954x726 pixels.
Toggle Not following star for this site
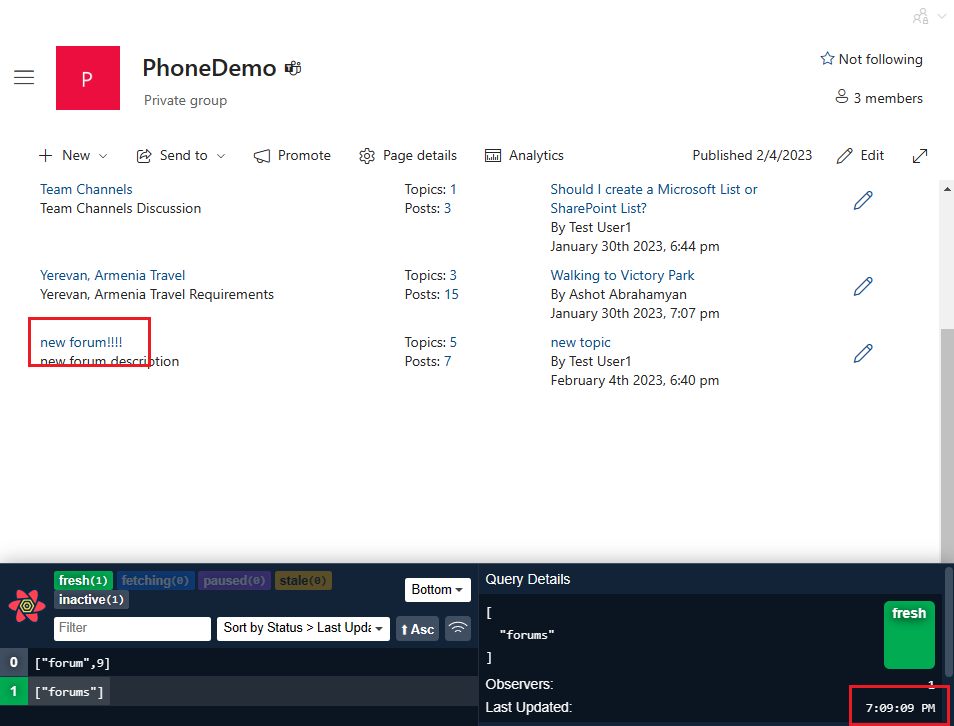(871, 59)
